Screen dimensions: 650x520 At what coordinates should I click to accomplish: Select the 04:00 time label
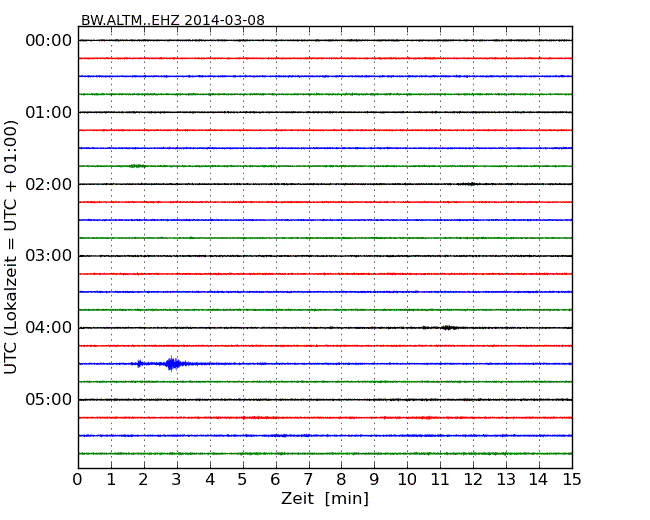point(49,328)
